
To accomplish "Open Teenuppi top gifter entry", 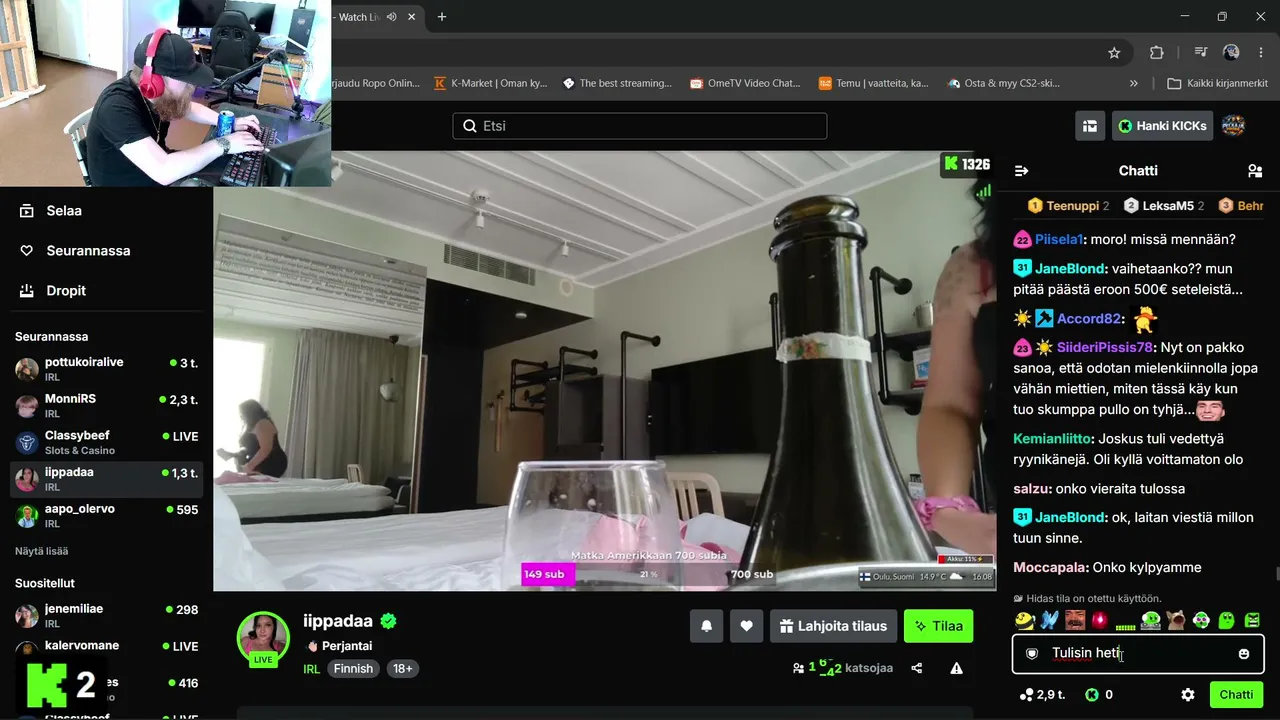I will (1069, 206).
